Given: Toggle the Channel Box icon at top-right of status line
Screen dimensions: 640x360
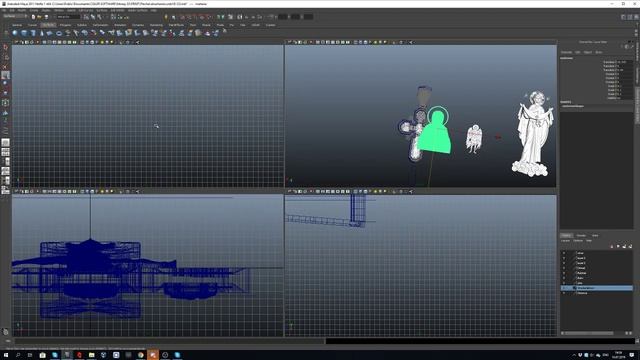Looking at the screenshot, I should (x=636, y=17).
